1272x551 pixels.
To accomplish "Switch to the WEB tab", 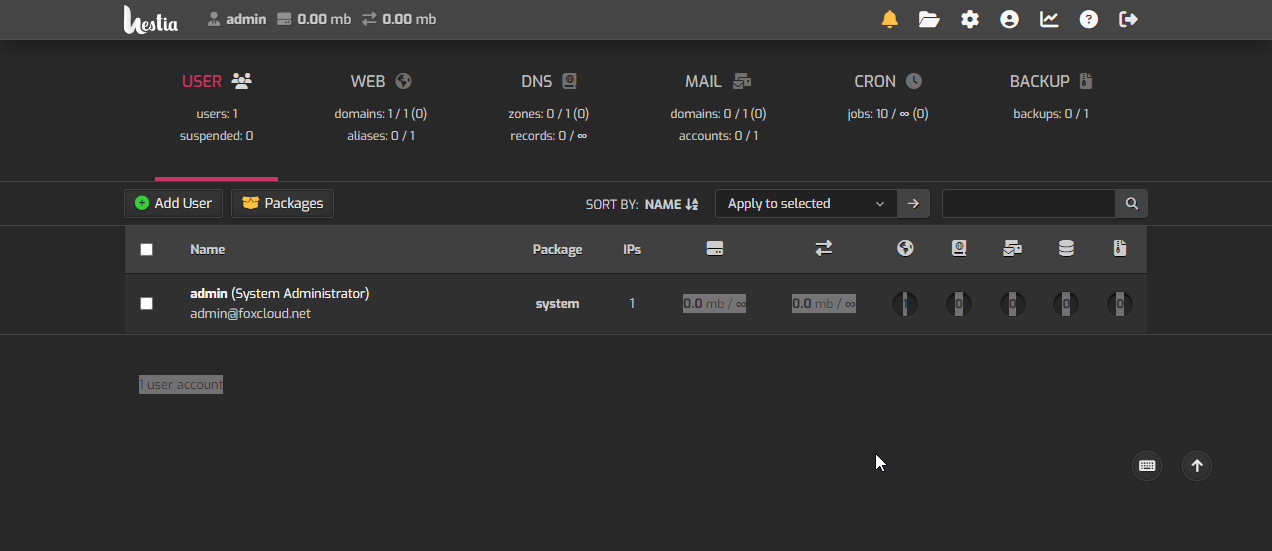I will (x=380, y=82).
